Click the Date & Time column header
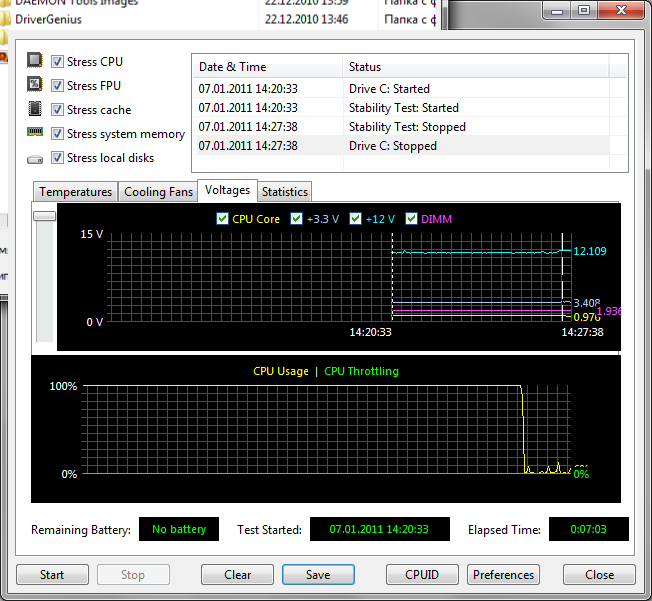The height and width of the screenshot is (601, 652). point(267,67)
